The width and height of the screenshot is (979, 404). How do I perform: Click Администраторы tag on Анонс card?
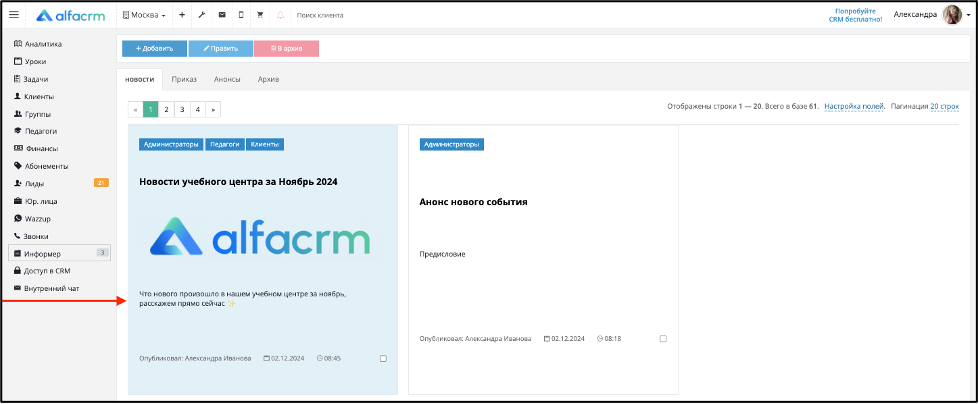452,144
